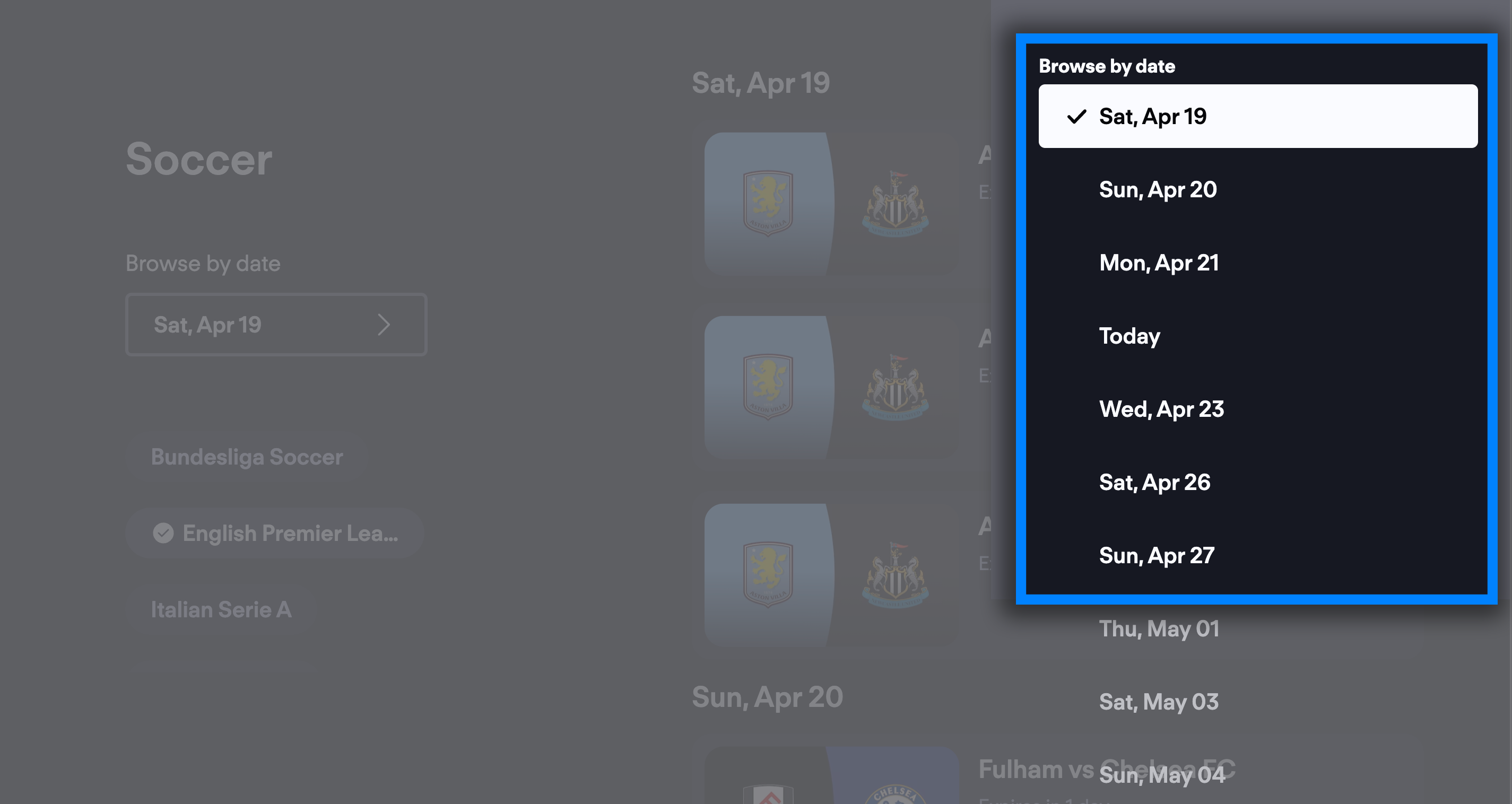This screenshot has width=1512, height=804.
Task: Select Sat, Apr 19 date option
Action: 1258,116
